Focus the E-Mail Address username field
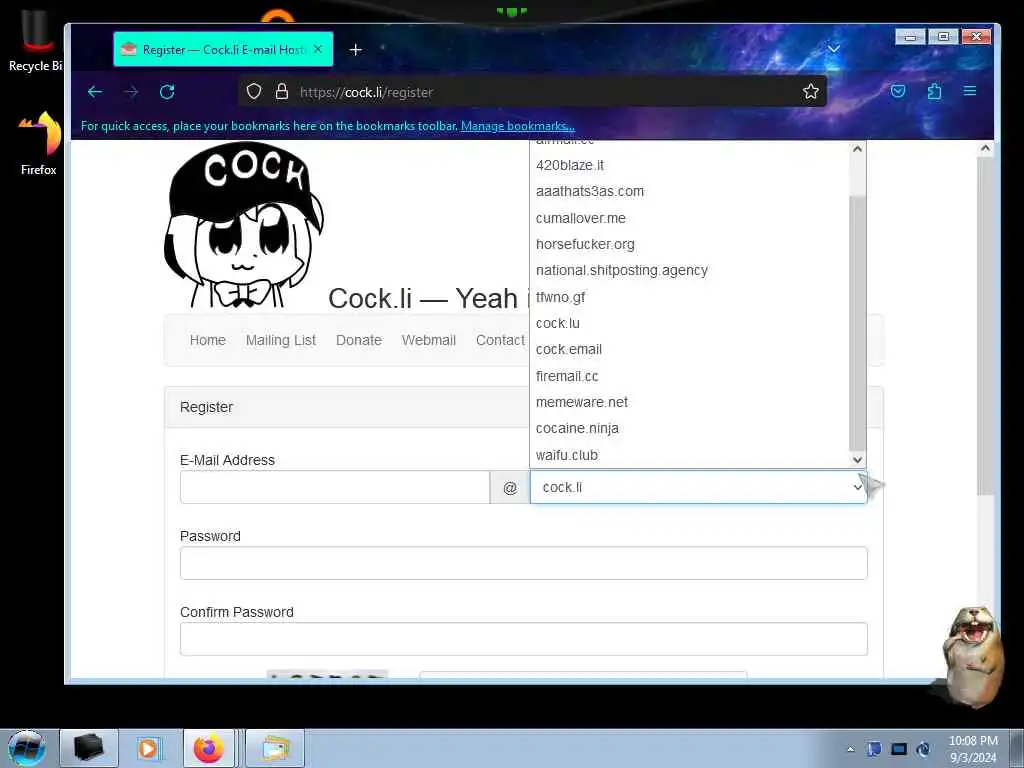This screenshot has width=1024, height=768. point(334,487)
